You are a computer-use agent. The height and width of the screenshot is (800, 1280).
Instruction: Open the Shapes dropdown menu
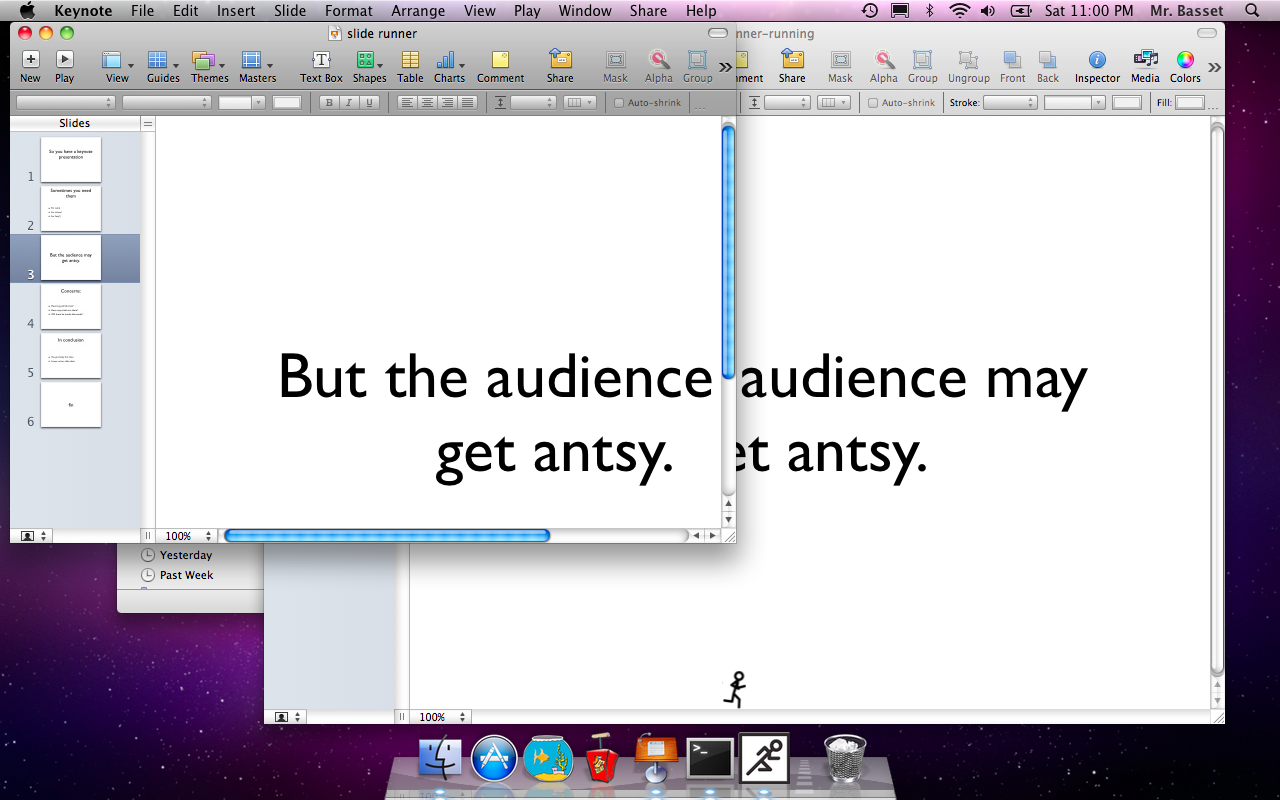(x=368, y=61)
